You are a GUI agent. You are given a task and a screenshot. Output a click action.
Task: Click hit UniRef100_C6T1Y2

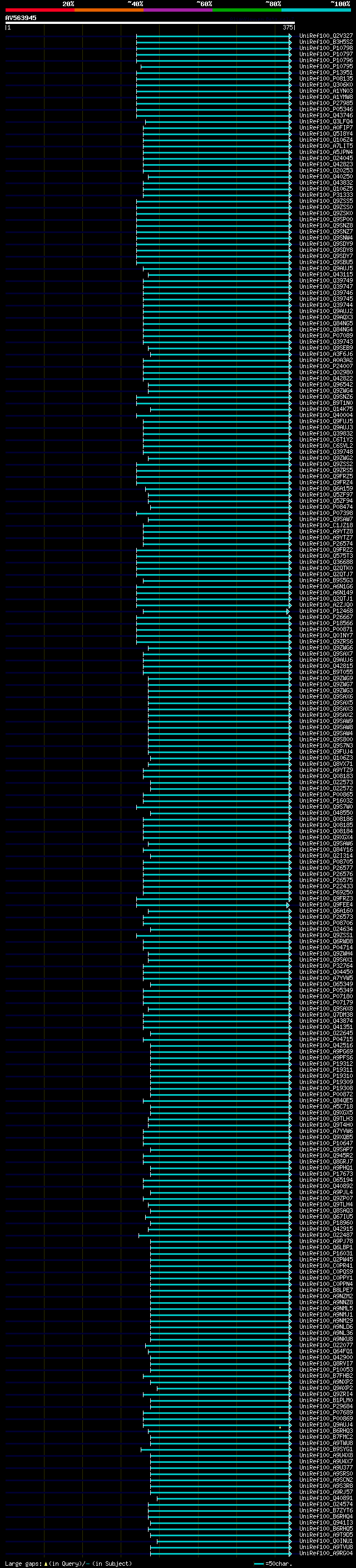coord(325,439)
